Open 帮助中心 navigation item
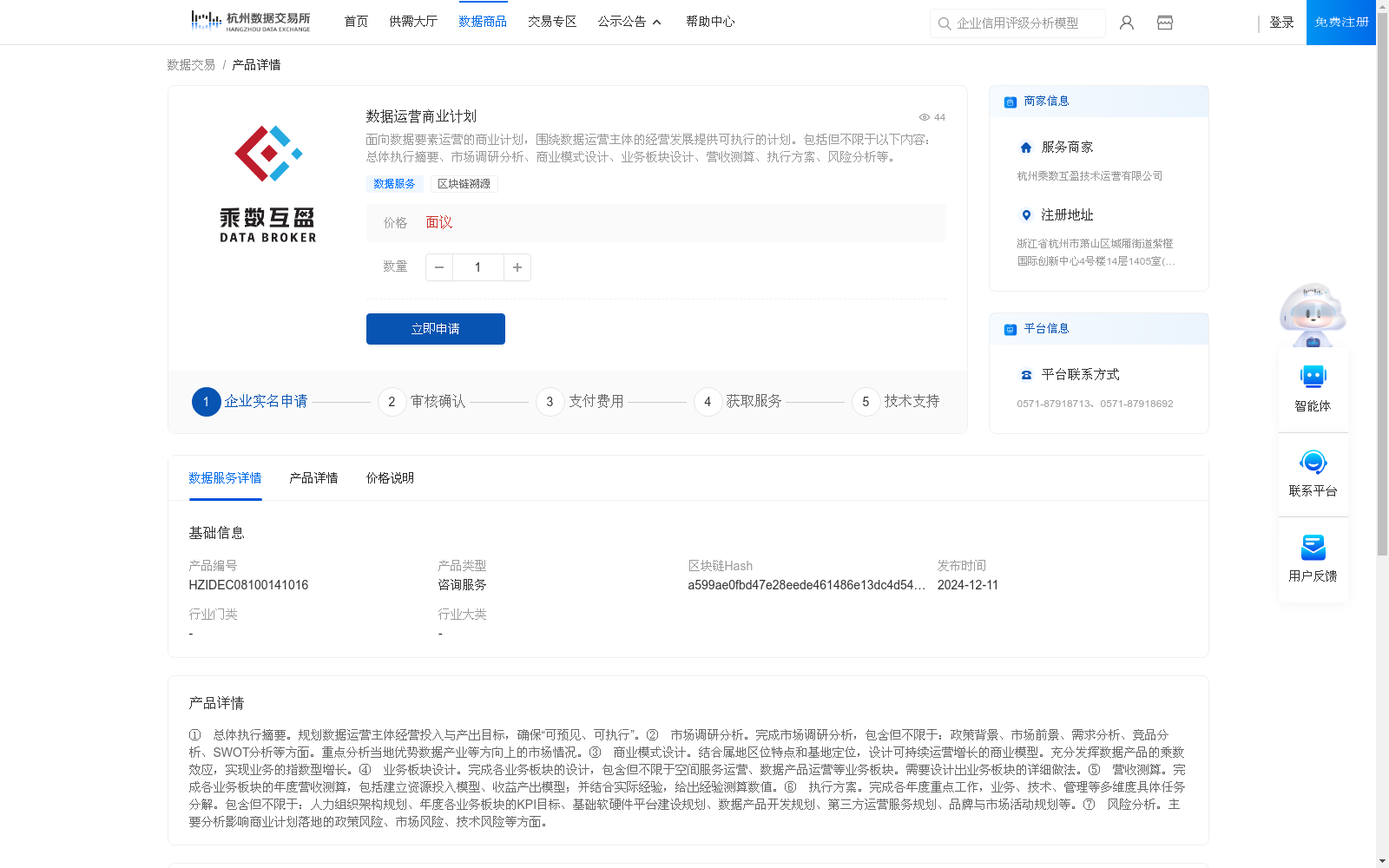 click(710, 22)
